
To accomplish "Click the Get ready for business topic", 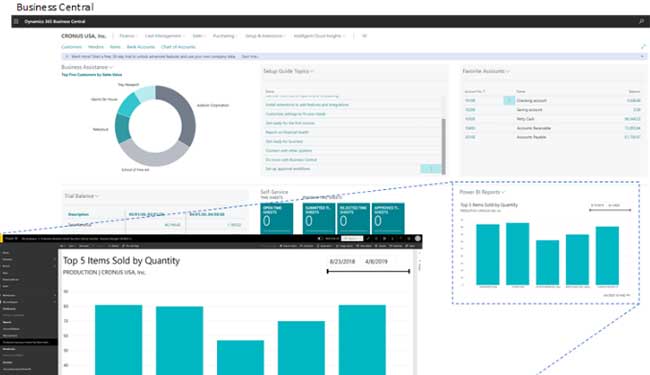I will [x=284, y=141].
